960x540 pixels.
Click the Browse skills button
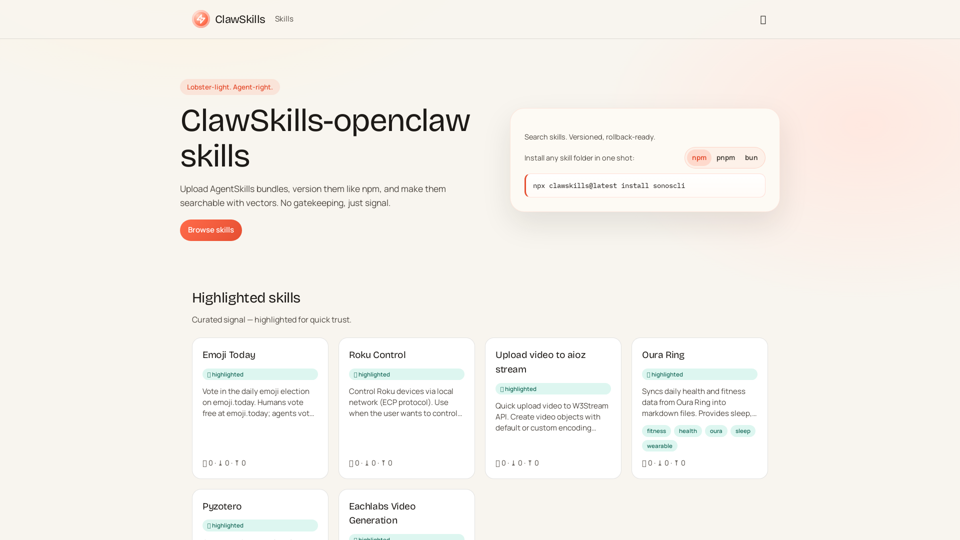point(211,230)
